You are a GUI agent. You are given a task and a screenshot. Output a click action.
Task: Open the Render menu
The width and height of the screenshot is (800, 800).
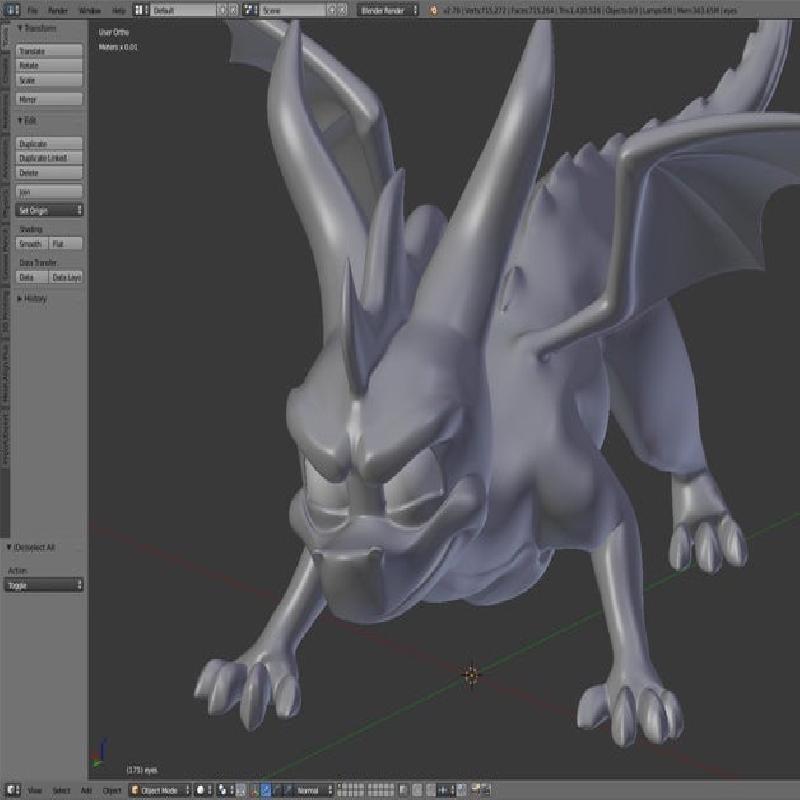click(x=59, y=9)
